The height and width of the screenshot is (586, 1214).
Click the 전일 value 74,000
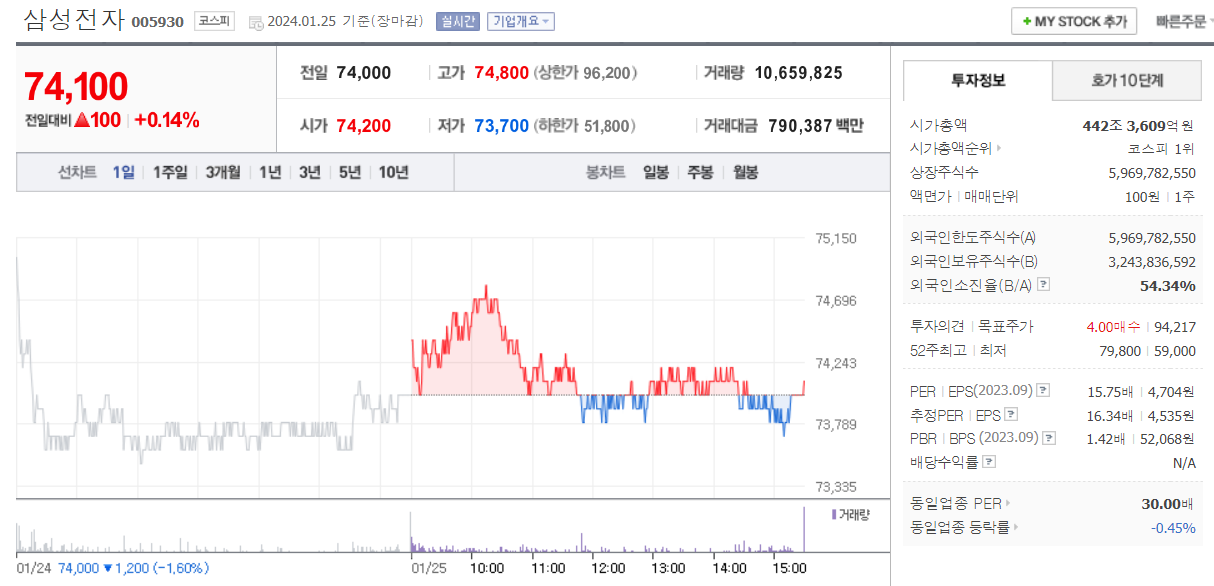coord(364,73)
